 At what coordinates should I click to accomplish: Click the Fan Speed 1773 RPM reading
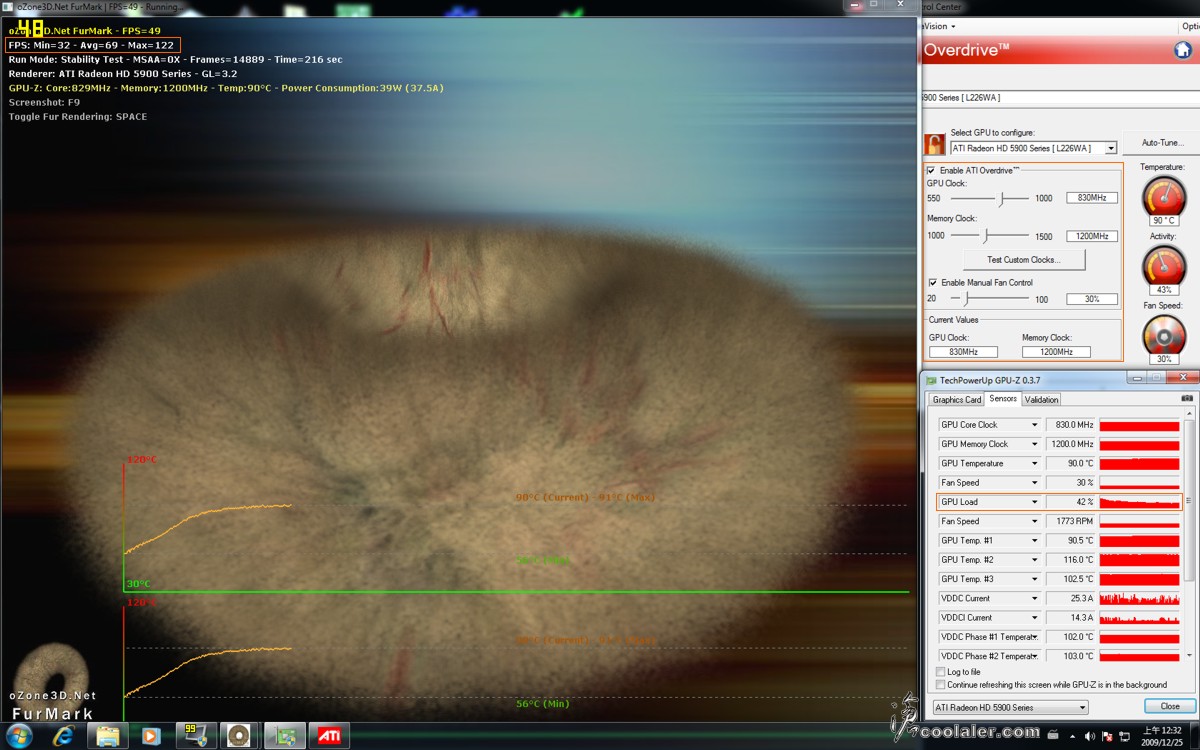pos(1071,521)
